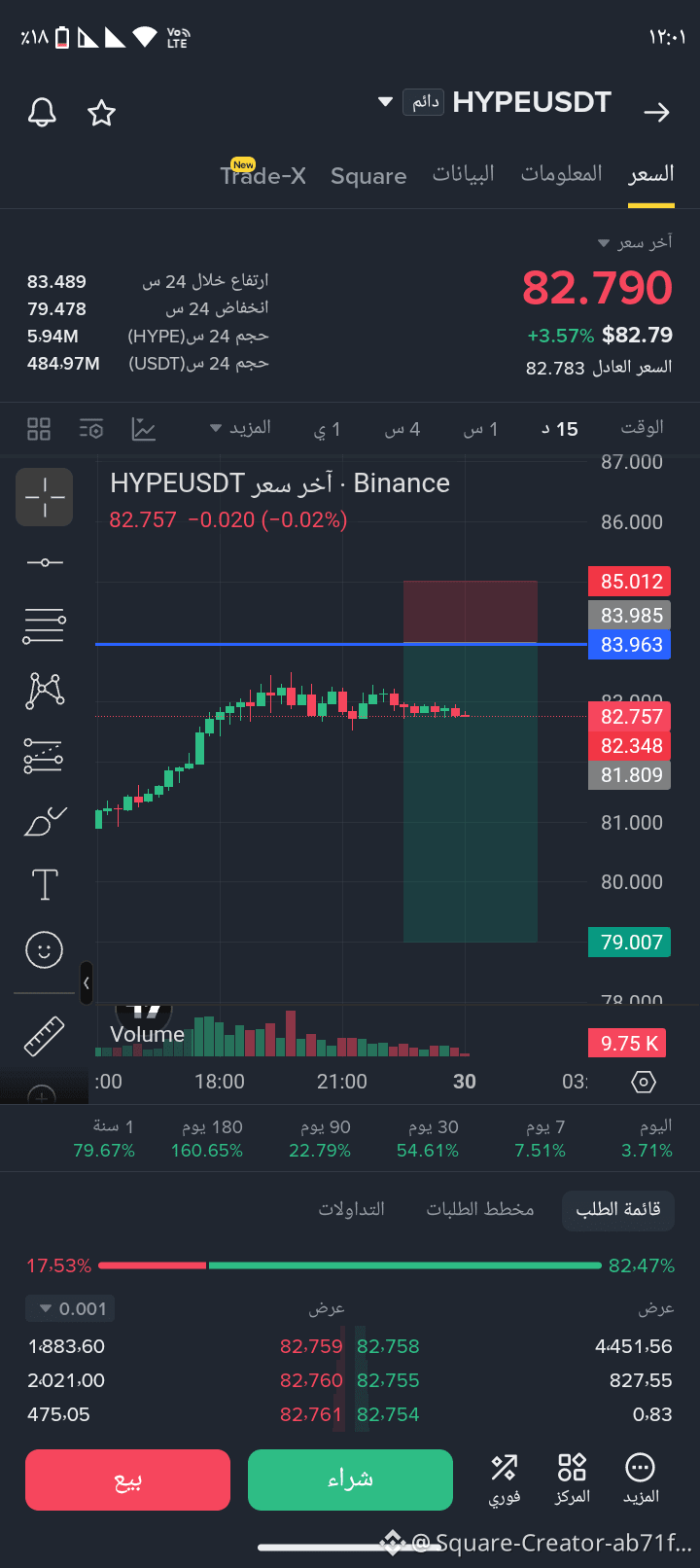Tap the red بيع sell button
The width and height of the screenshot is (700, 1568).
[x=127, y=1479]
